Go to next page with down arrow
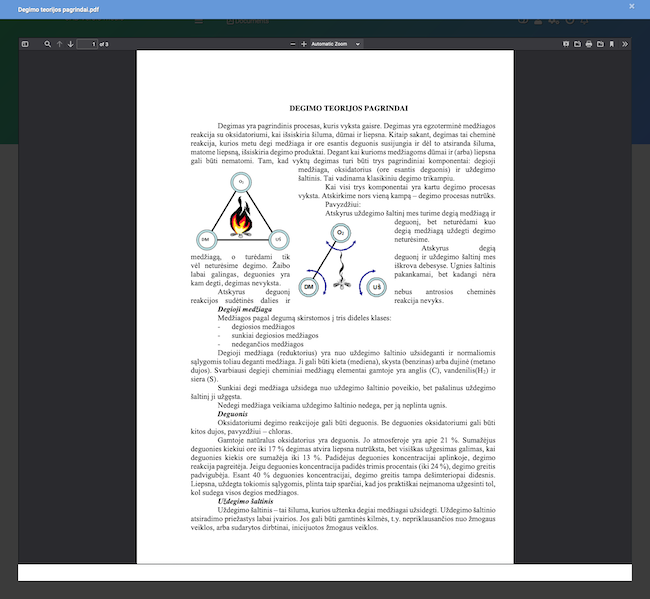 pyautogui.click(x=70, y=44)
